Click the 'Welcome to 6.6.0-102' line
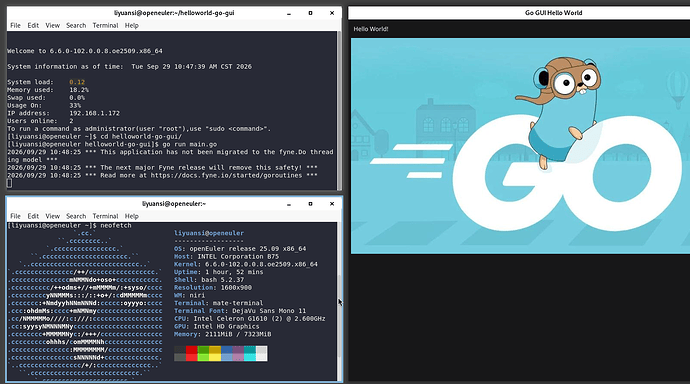 coord(84,51)
